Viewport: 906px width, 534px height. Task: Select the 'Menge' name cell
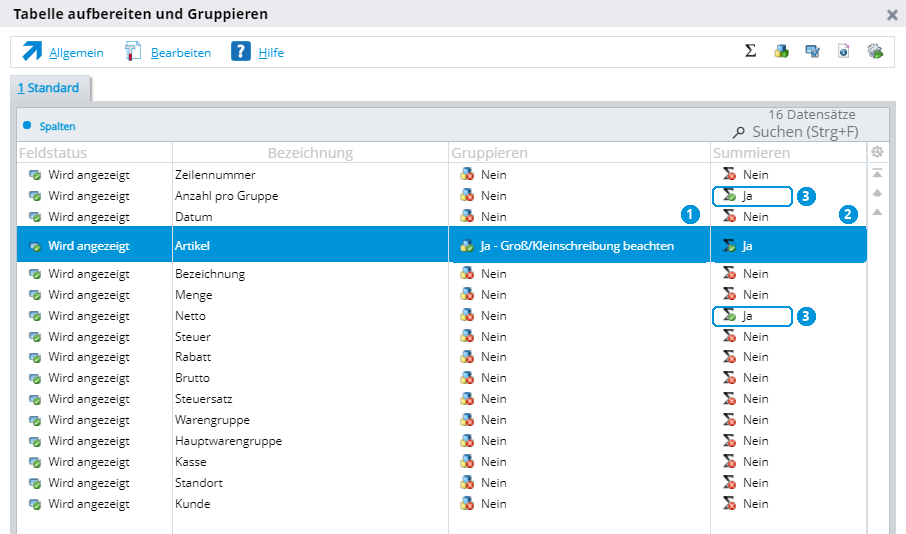click(194, 295)
